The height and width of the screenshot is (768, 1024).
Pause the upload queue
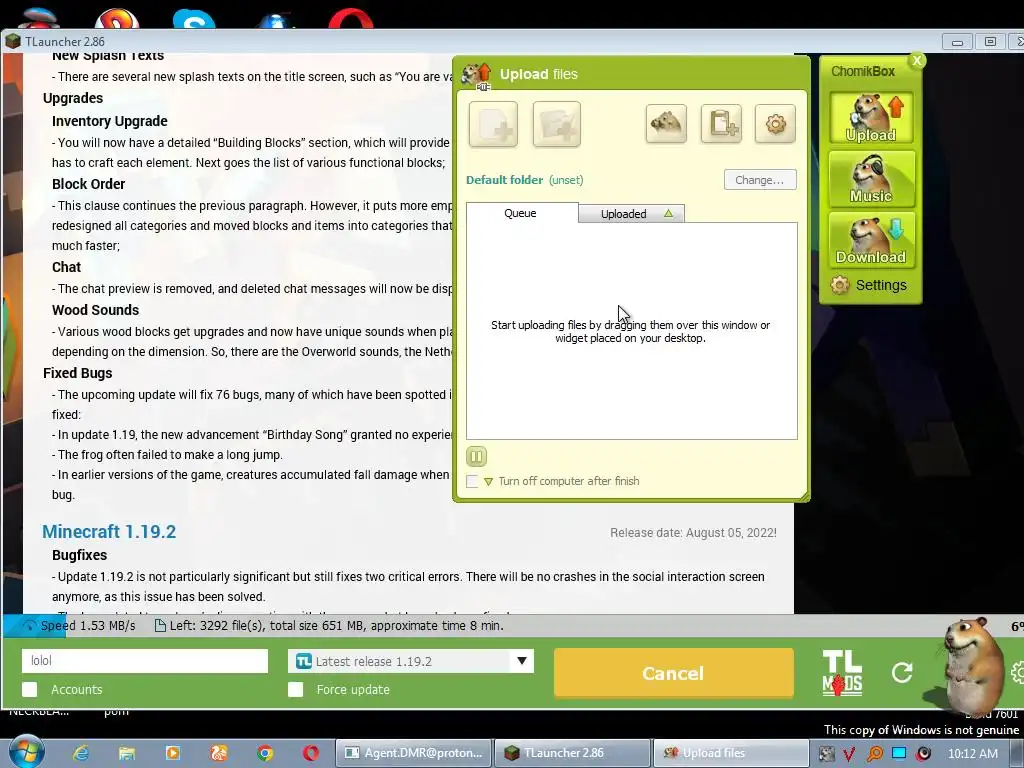[476, 456]
